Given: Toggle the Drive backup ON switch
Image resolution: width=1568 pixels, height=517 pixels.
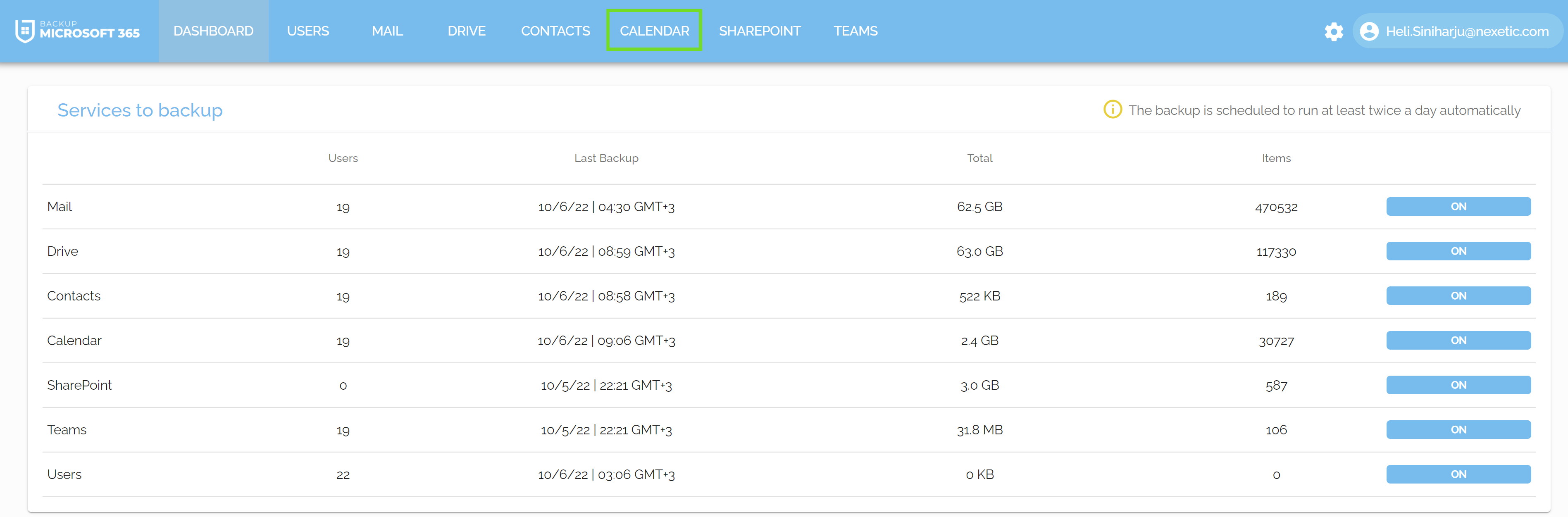Looking at the screenshot, I should point(1458,251).
